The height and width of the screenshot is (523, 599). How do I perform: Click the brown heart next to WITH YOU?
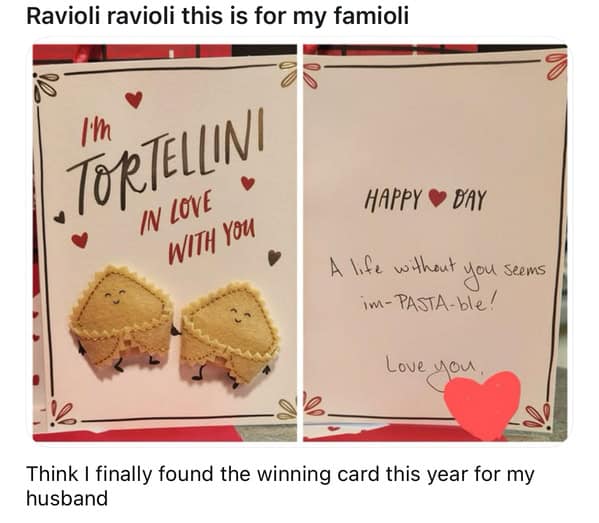point(274,257)
